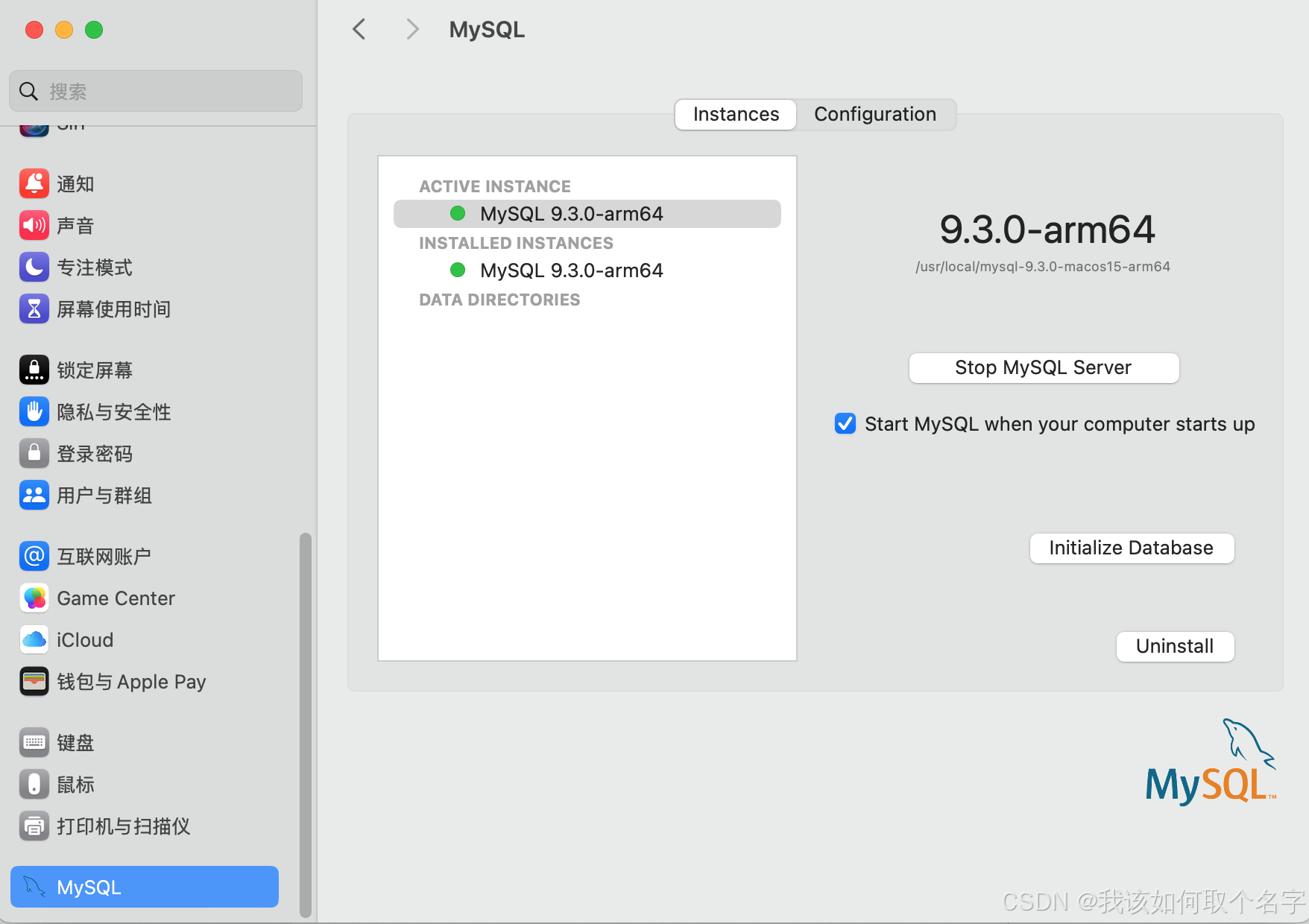Select the 隐私与安全性 label in the sidebar
The width and height of the screenshot is (1309, 924).
coord(114,412)
